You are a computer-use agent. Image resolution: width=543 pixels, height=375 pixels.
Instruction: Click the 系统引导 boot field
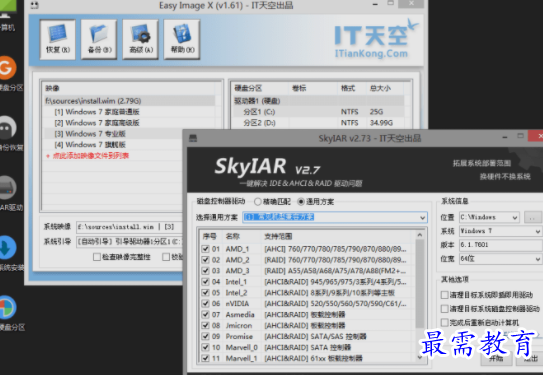[x=130, y=241]
